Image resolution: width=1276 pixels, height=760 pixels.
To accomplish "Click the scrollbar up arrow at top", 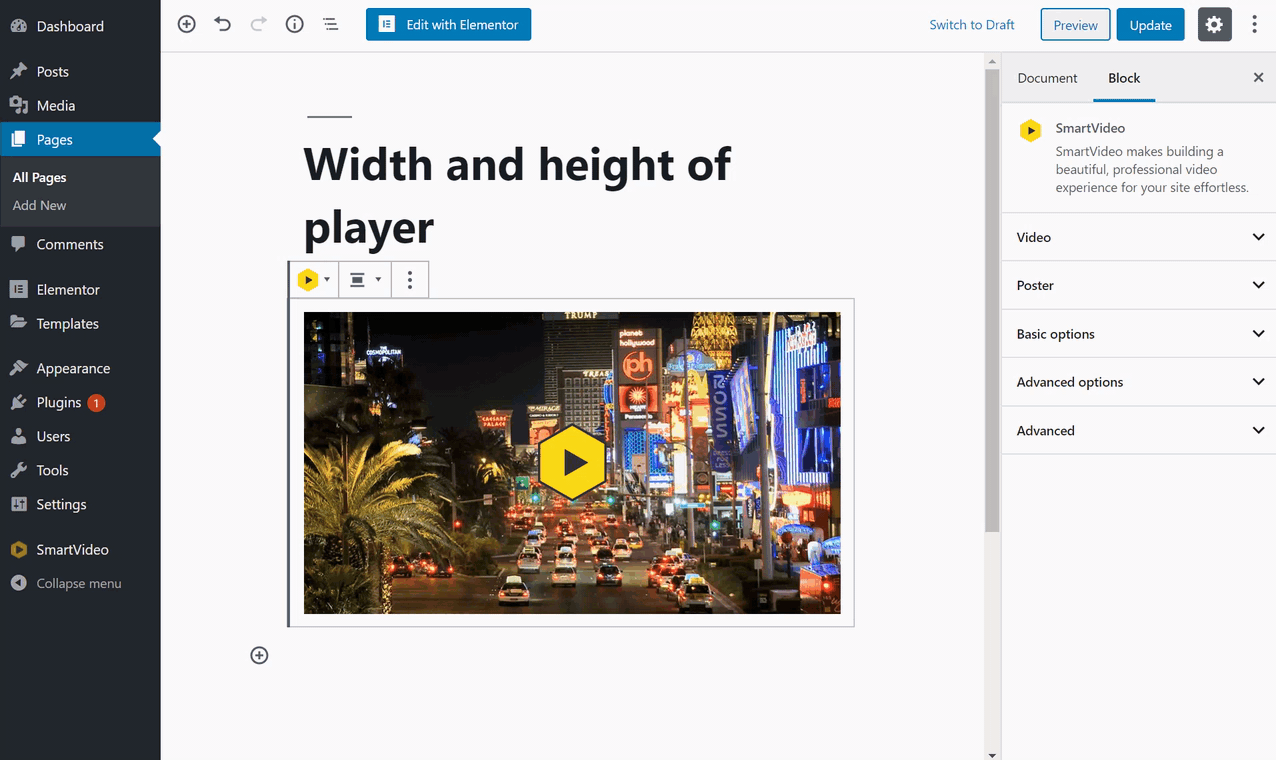I will coord(992,62).
